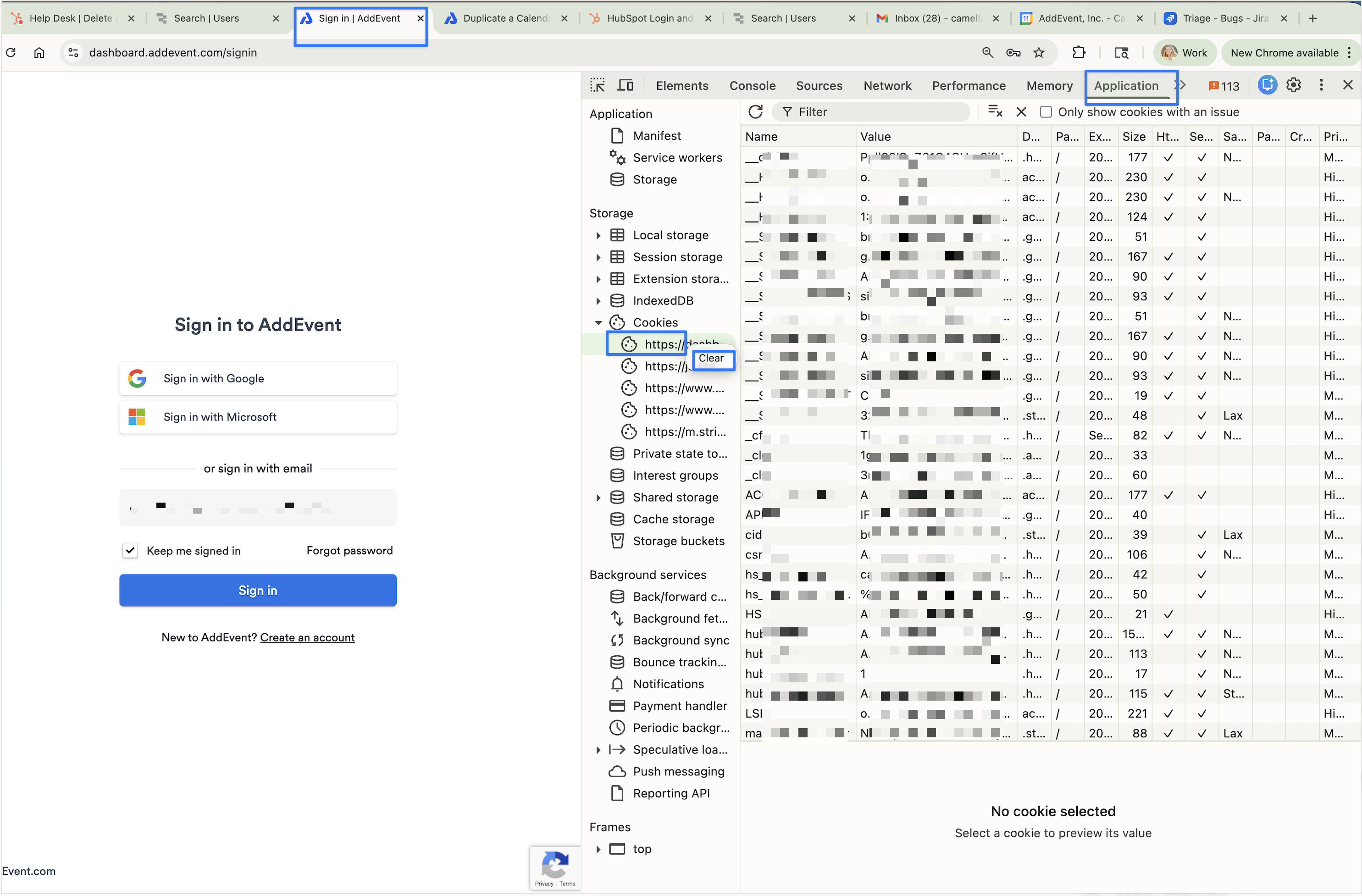
Task: Open the Create an account link
Action: pos(307,637)
